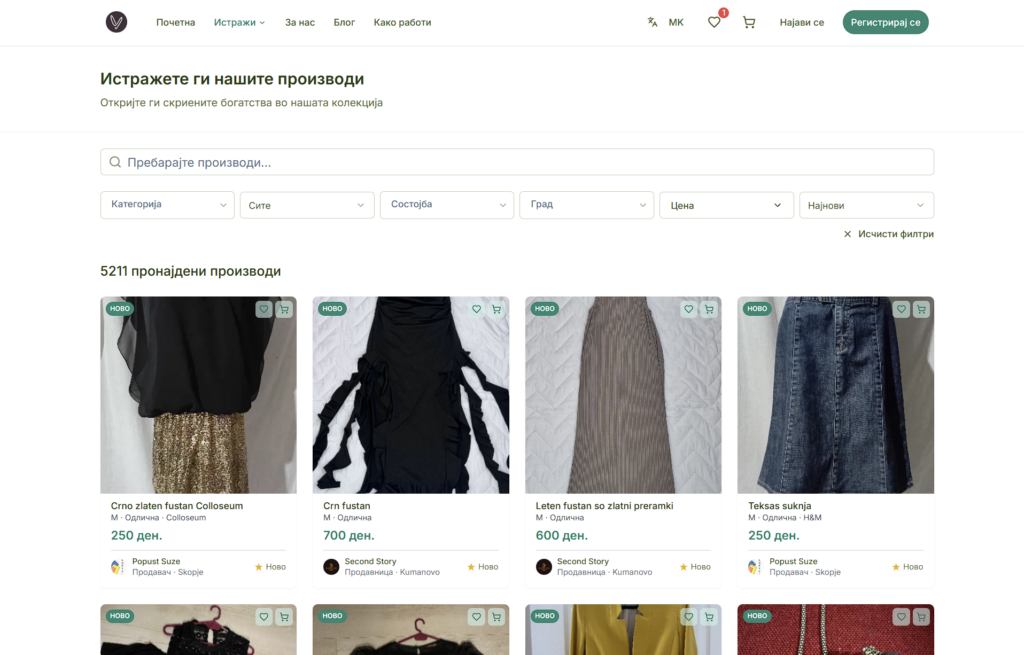The image size is (1024, 655).
Task: Add Crno zlaten fustan Colloseum to cart
Action: (x=284, y=310)
